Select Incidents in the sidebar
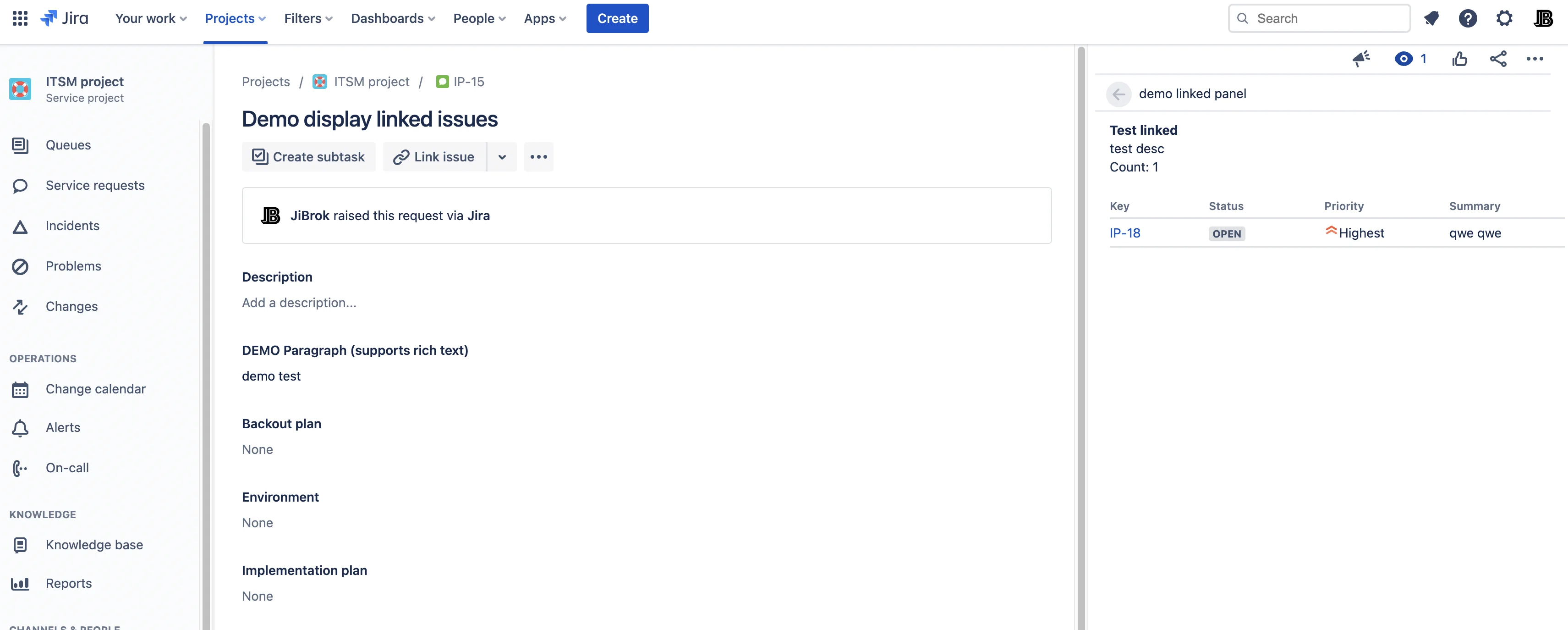This screenshot has width=1568, height=630. (x=72, y=226)
